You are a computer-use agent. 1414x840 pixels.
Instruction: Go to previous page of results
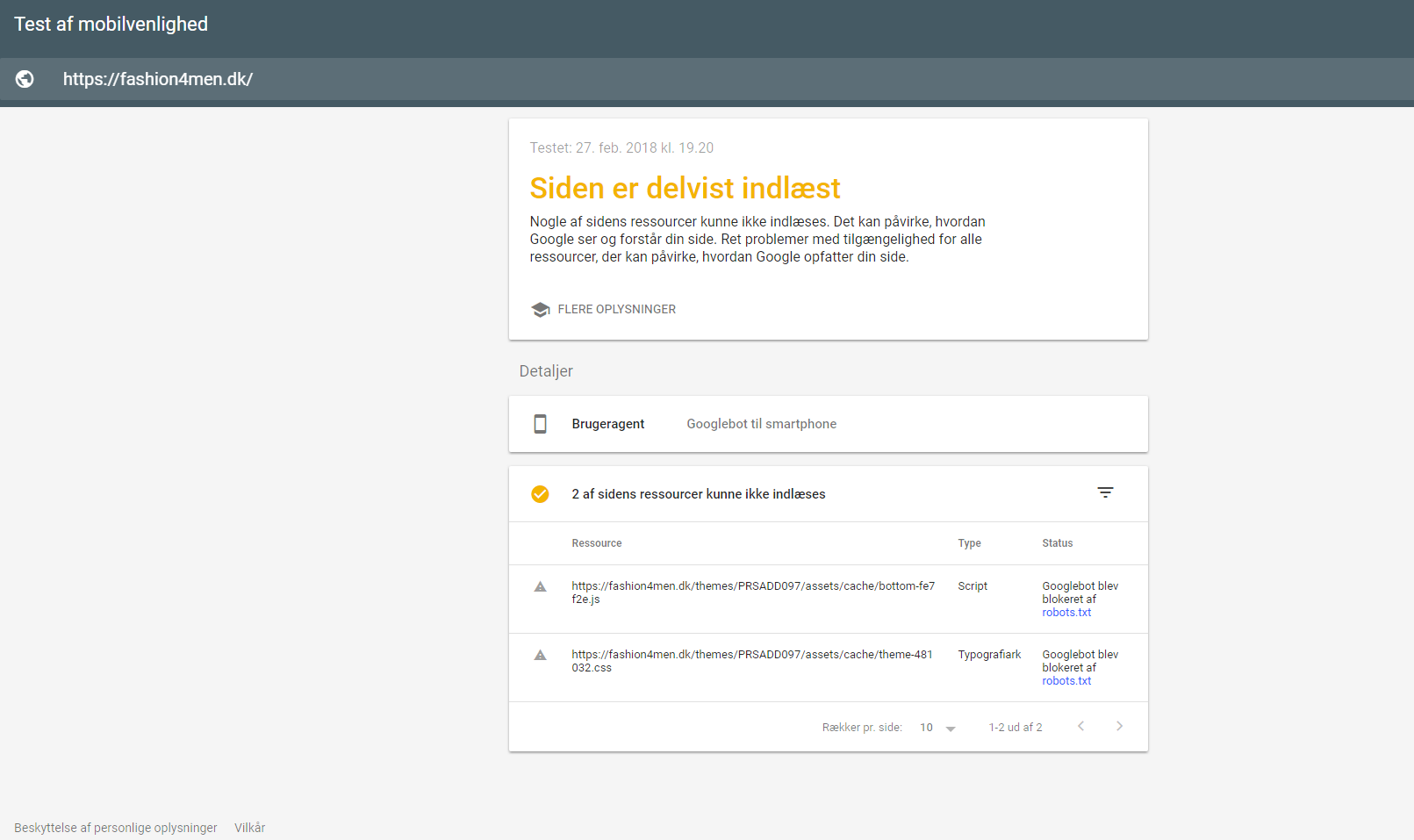pos(1080,726)
